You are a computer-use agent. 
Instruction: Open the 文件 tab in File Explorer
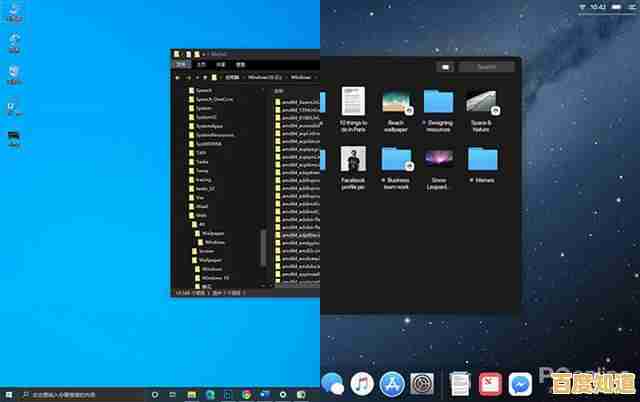[x=182, y=64]
